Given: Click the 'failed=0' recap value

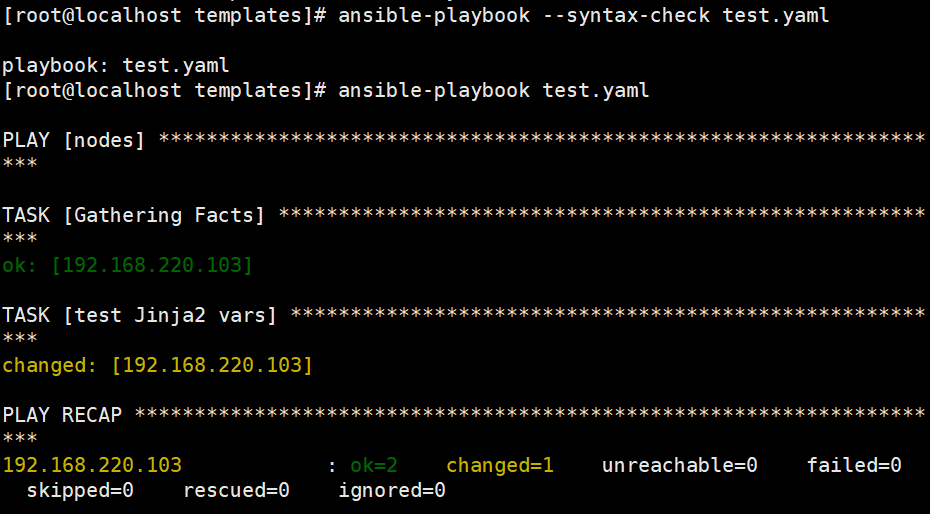Looking at the screenshot, I should tap(853, 465).
